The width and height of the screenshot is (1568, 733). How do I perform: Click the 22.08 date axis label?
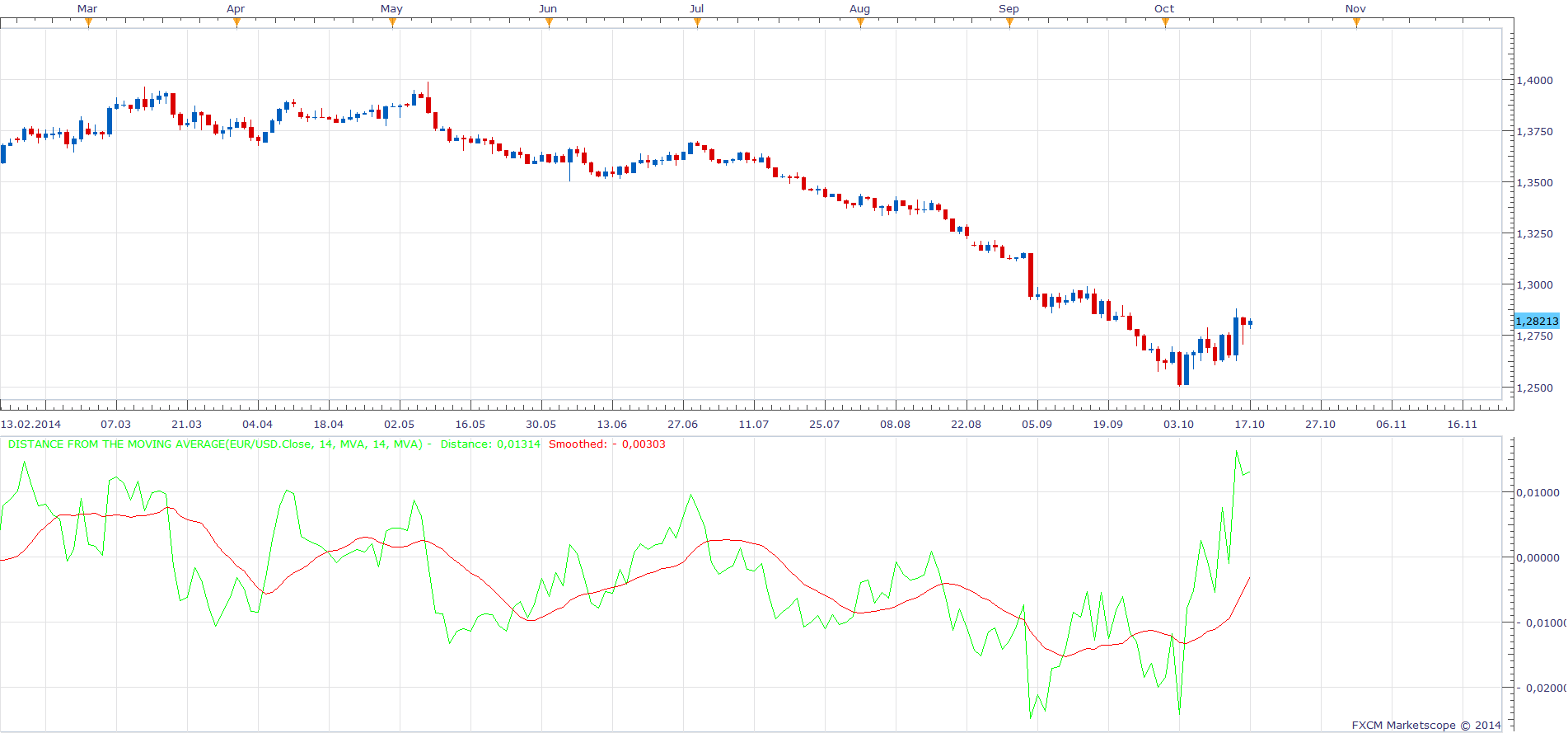pos(966,424)
